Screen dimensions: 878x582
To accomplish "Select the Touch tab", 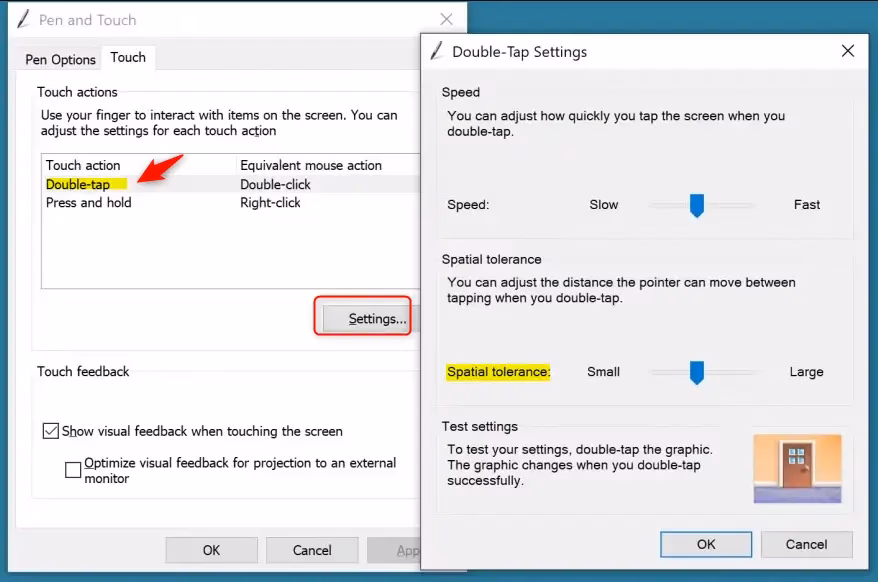I will click(128, 58).
